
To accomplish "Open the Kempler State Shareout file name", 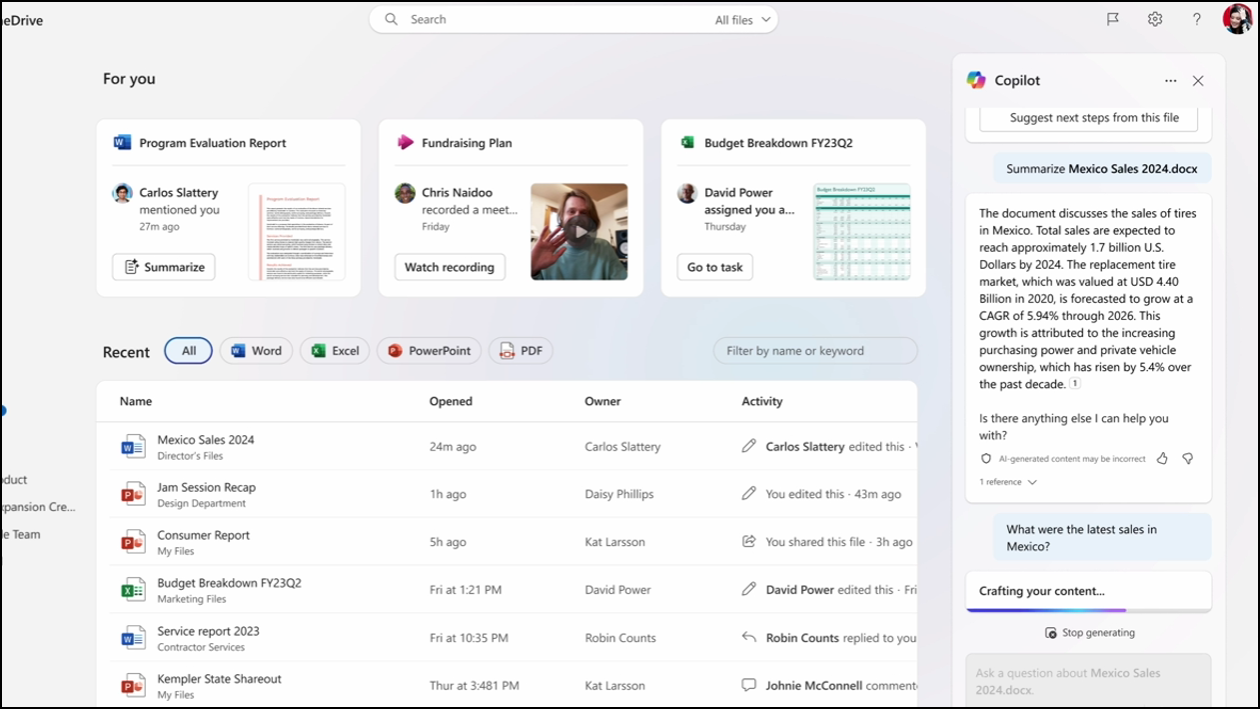I will coord(219,679).
